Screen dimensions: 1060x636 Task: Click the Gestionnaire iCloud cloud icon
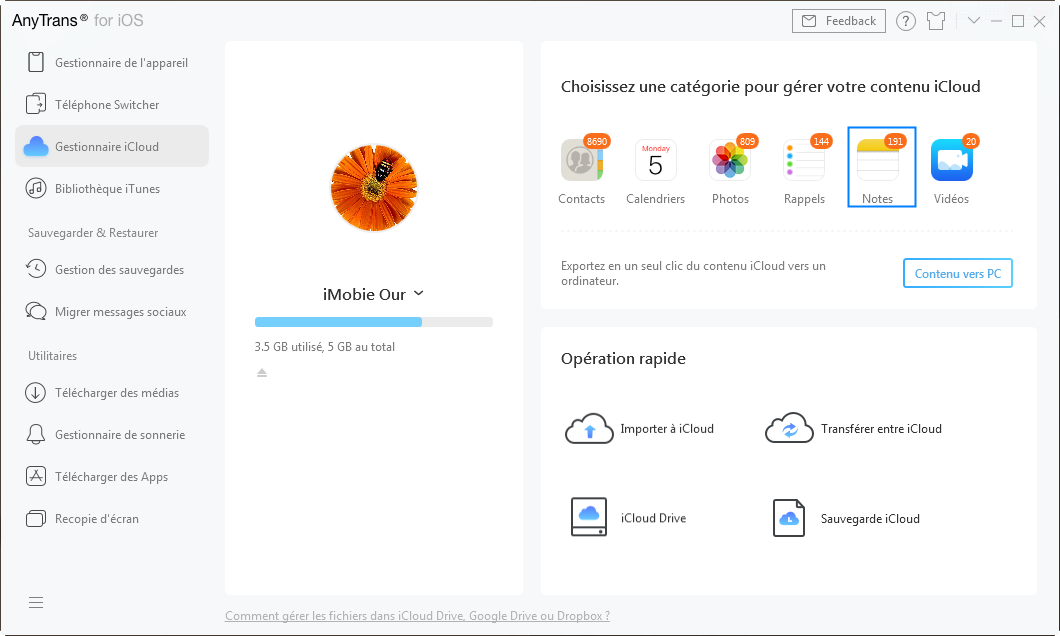tap(36, 146)
